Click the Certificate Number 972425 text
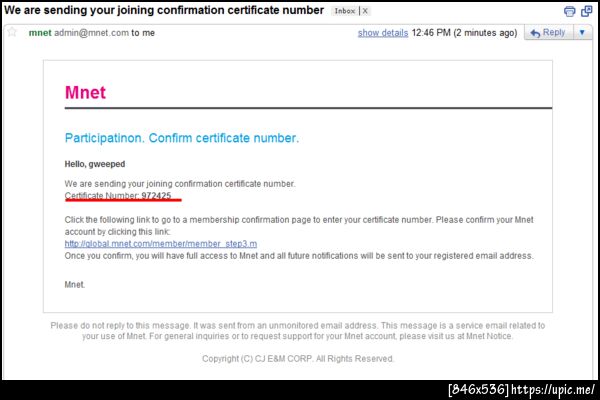 [x=118, y=196]
